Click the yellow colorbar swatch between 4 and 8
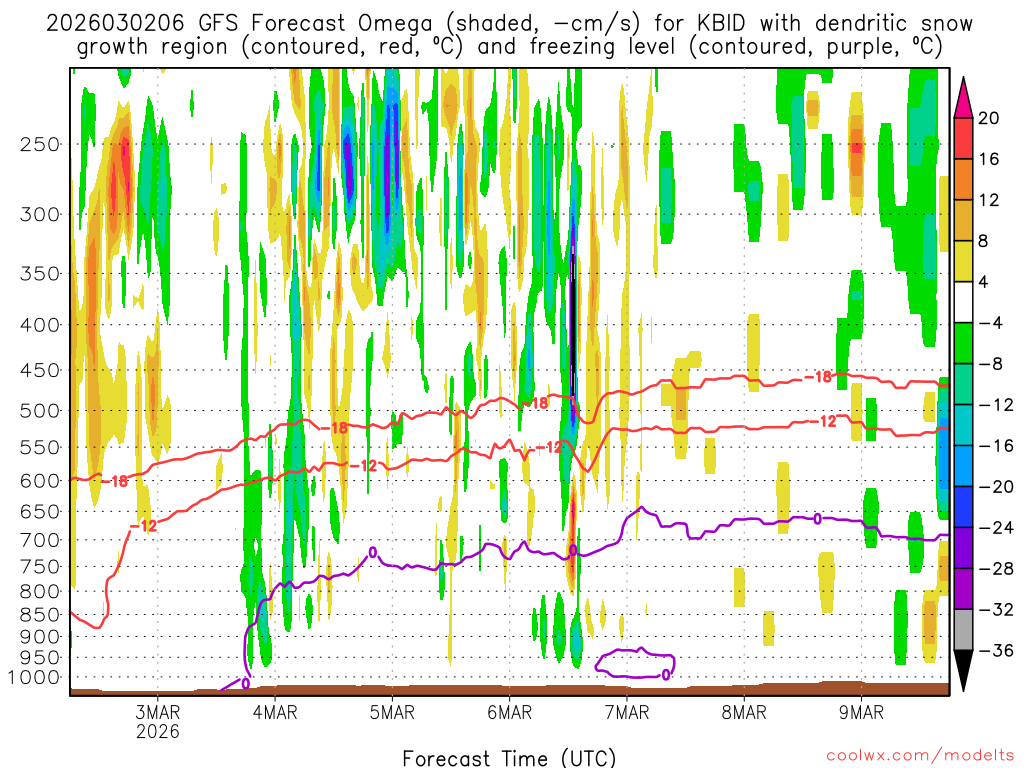 [x=963, y=261]
